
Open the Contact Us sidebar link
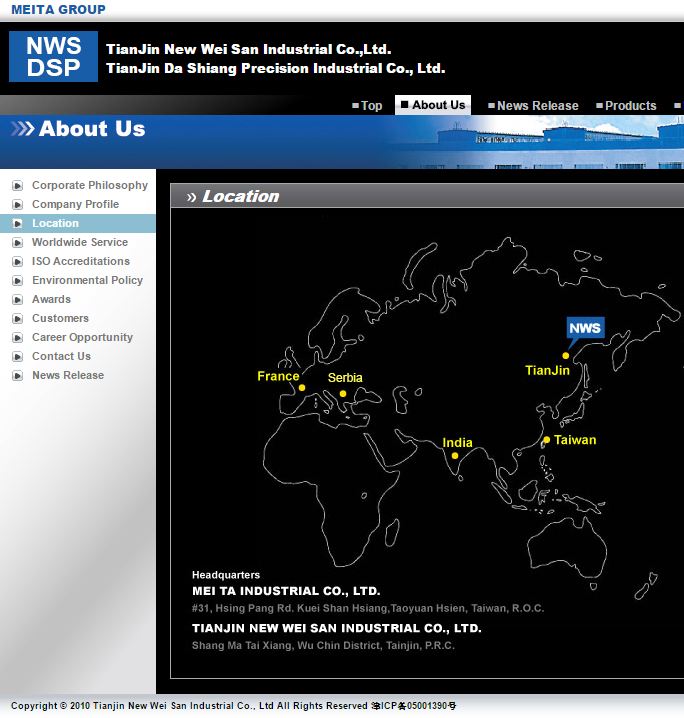pos(61,357)
